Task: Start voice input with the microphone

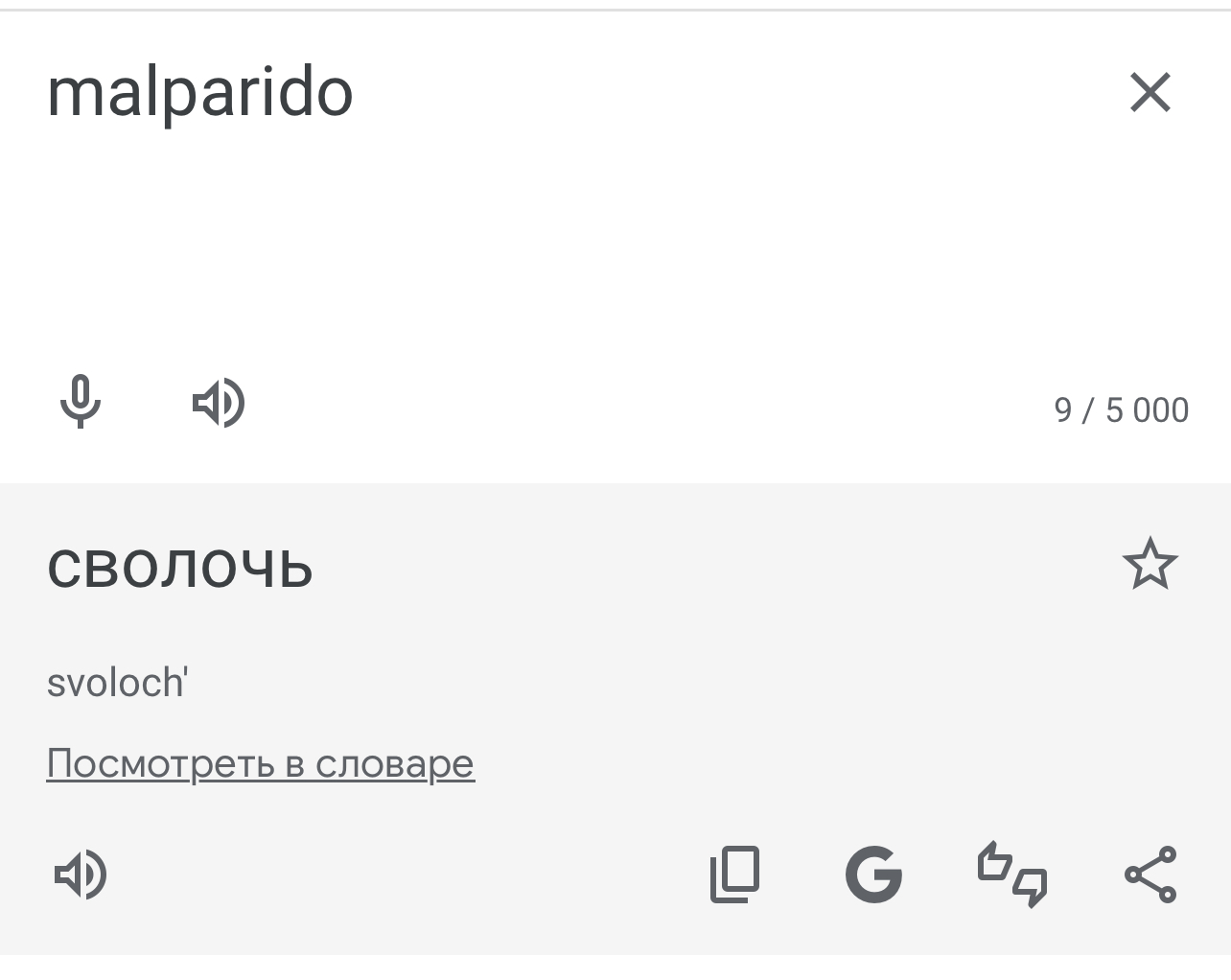Action: [x=81, y=402]
